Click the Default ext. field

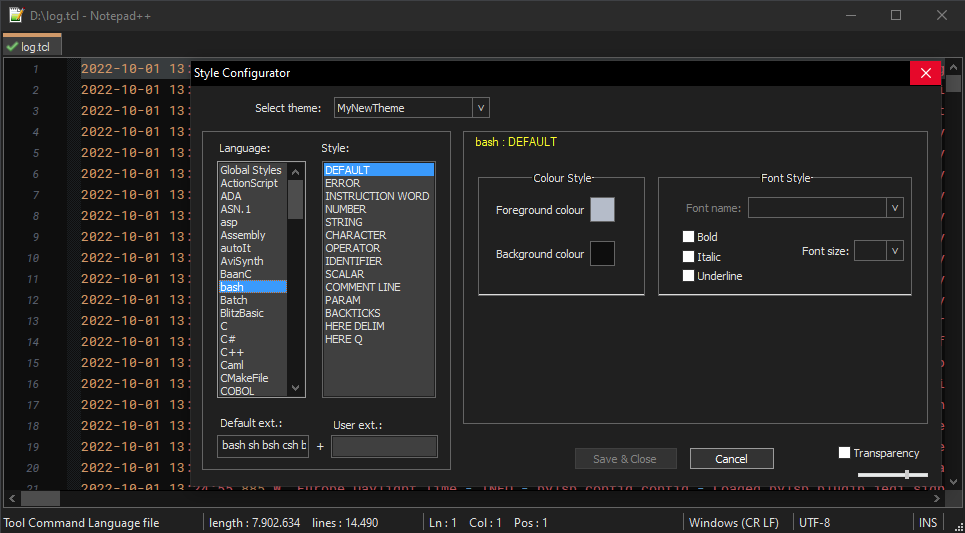(x=263, y=446)
